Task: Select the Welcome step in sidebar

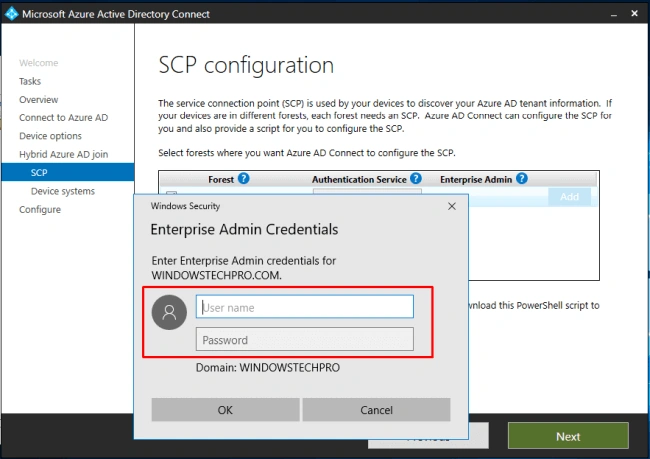Action: pyautogui.click(x=39, y=63)
